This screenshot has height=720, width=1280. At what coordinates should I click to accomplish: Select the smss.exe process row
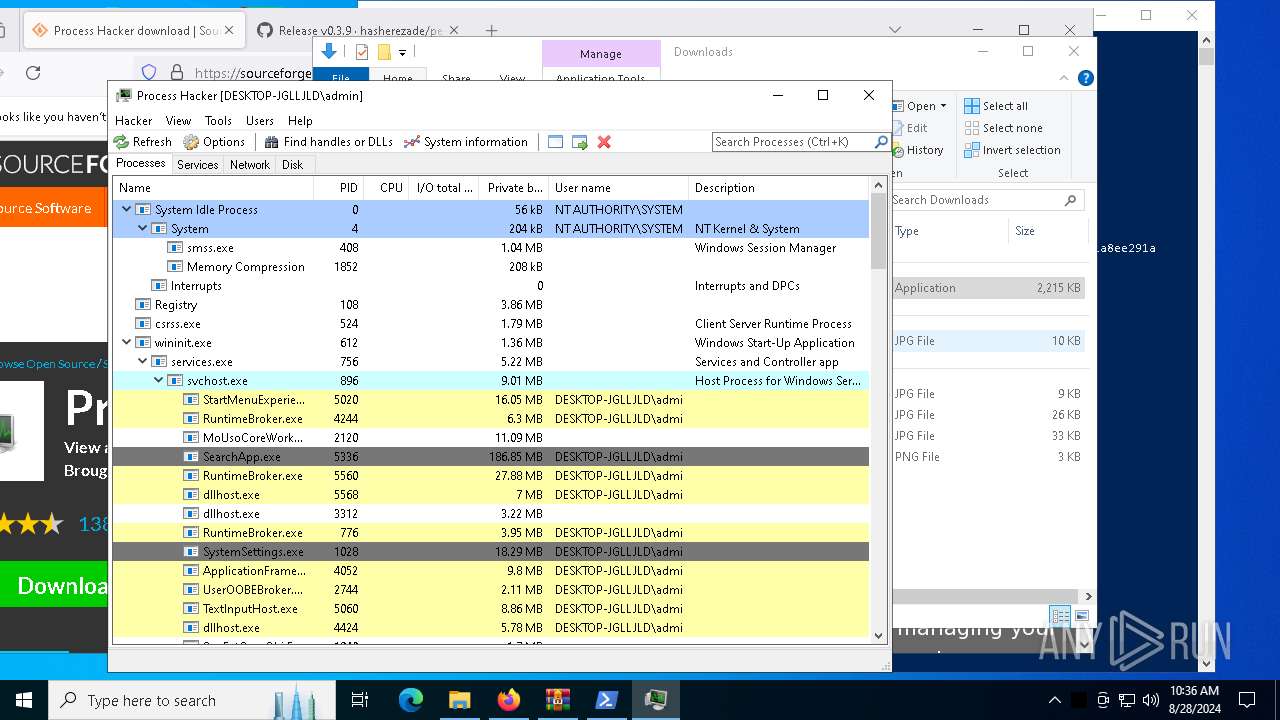point(491,248)
